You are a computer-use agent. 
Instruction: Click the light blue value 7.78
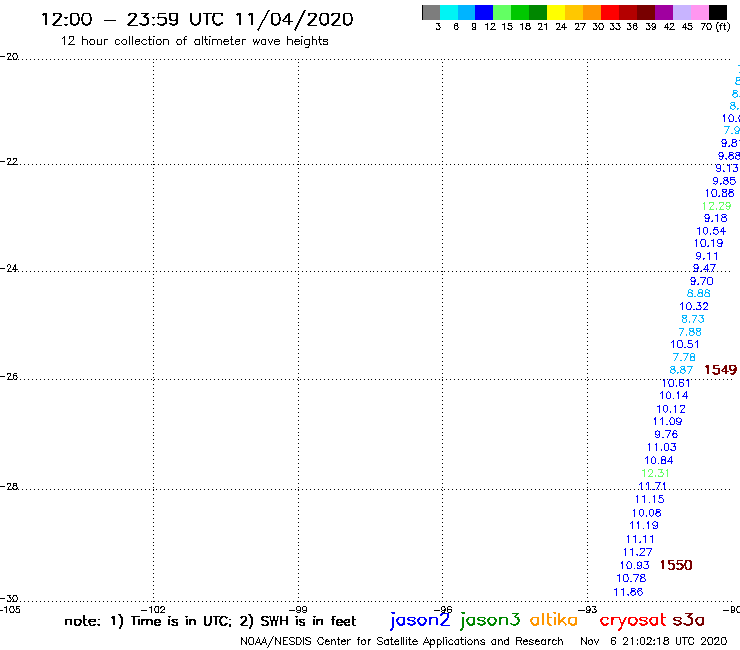pos(684,357)
